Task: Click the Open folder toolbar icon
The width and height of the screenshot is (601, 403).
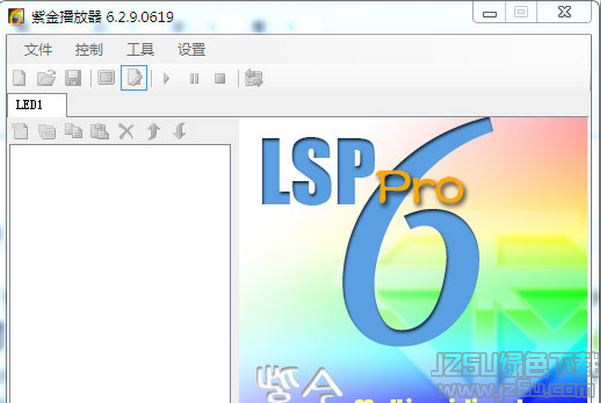Action: [46, 78]
